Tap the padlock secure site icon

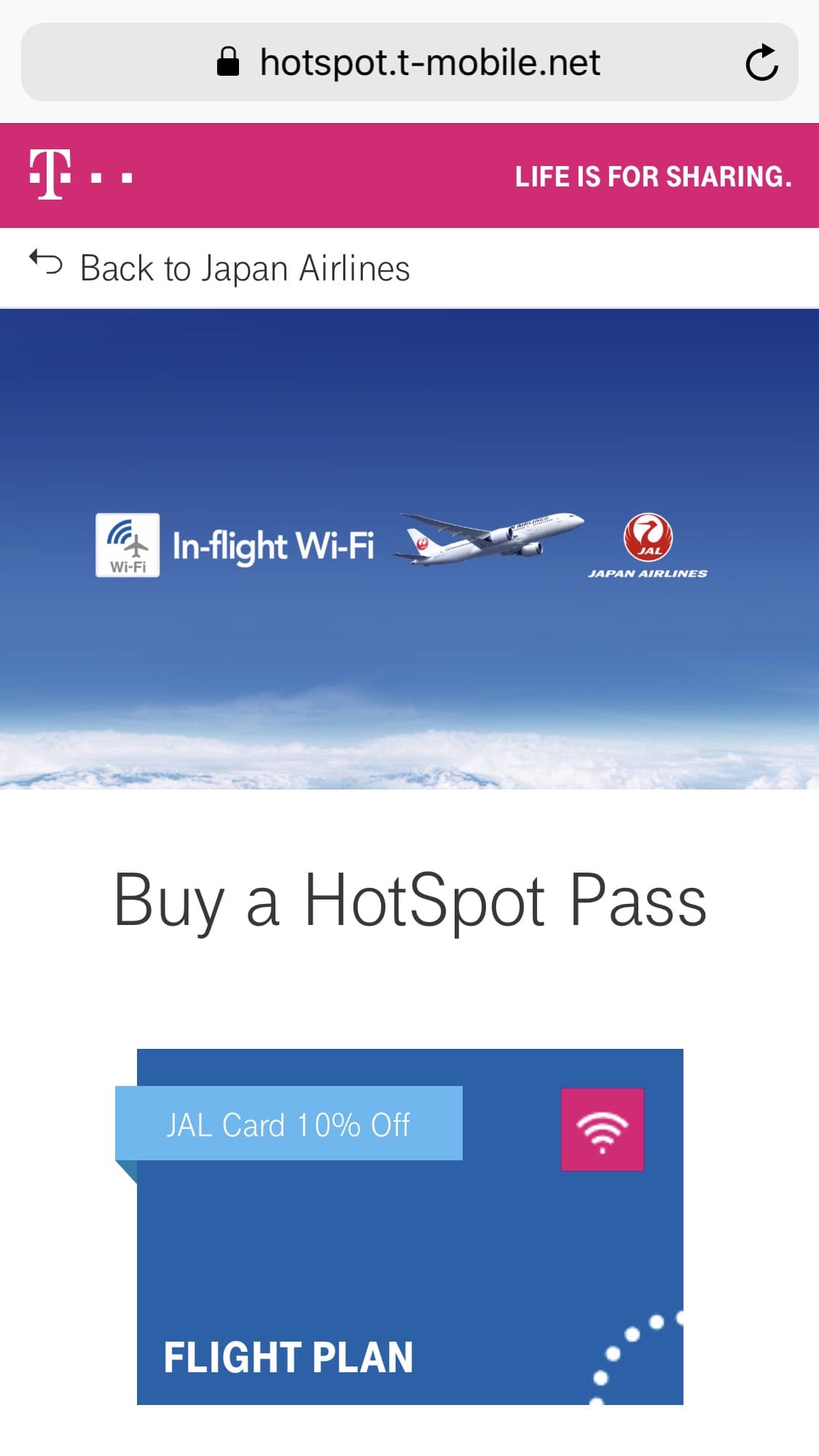coord(228,62)
